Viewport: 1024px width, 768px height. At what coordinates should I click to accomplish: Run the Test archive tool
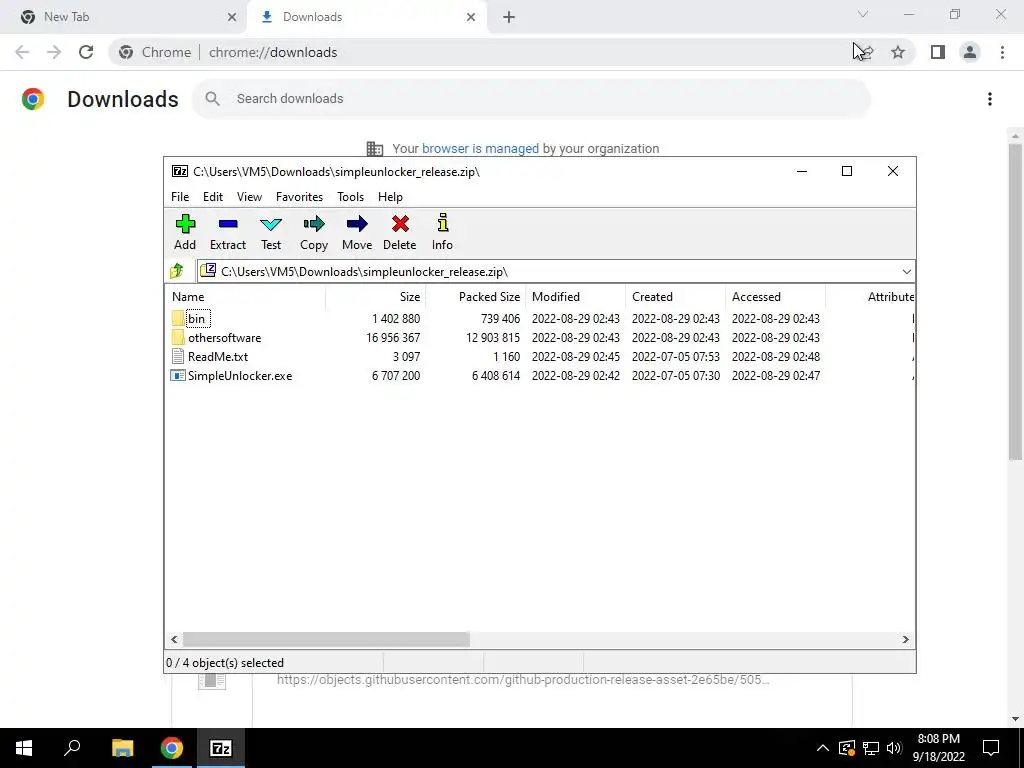pyautogui.click(x=271, y=232)
